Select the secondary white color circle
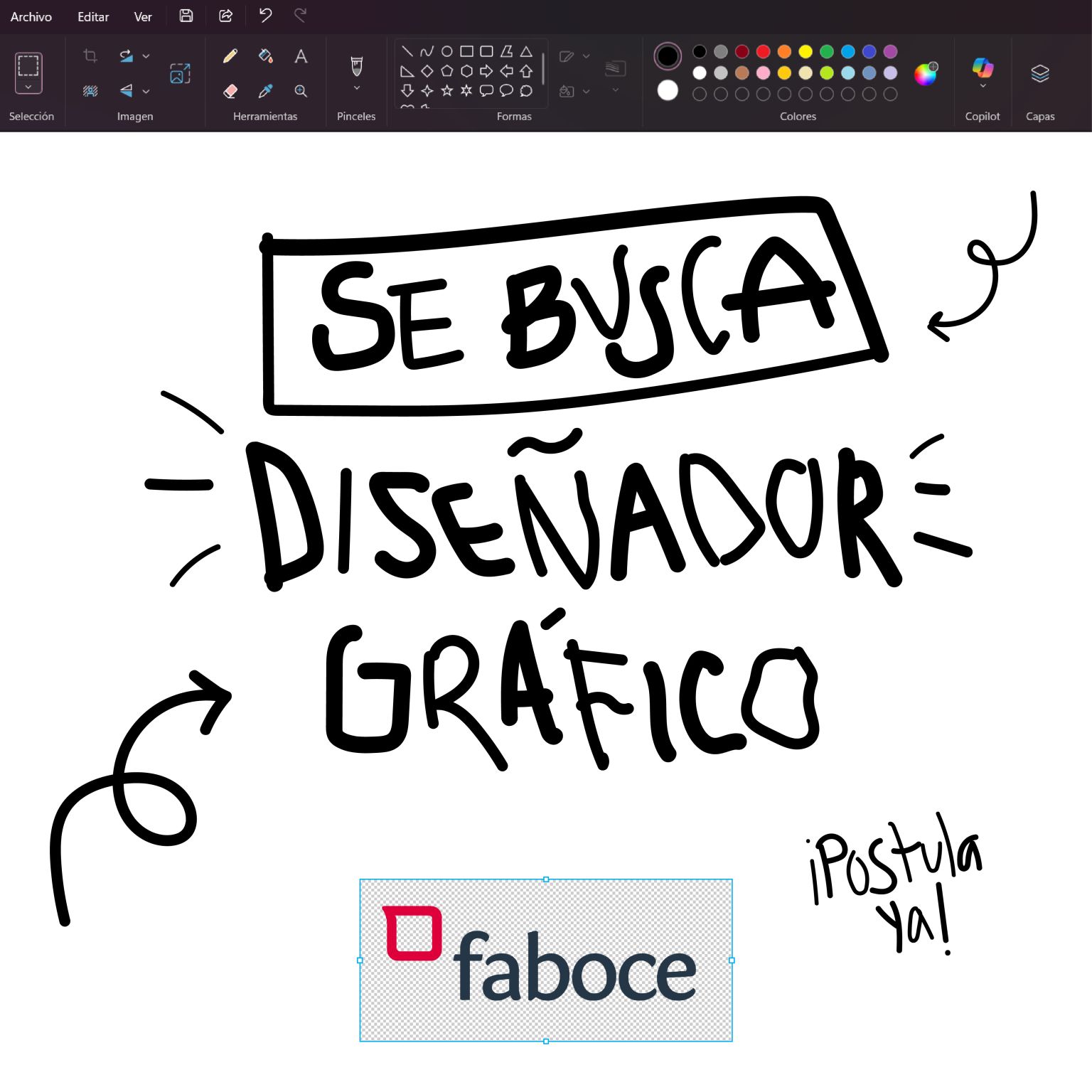Viewport: 1092px width, 1092px height. (x=668, y=90)
